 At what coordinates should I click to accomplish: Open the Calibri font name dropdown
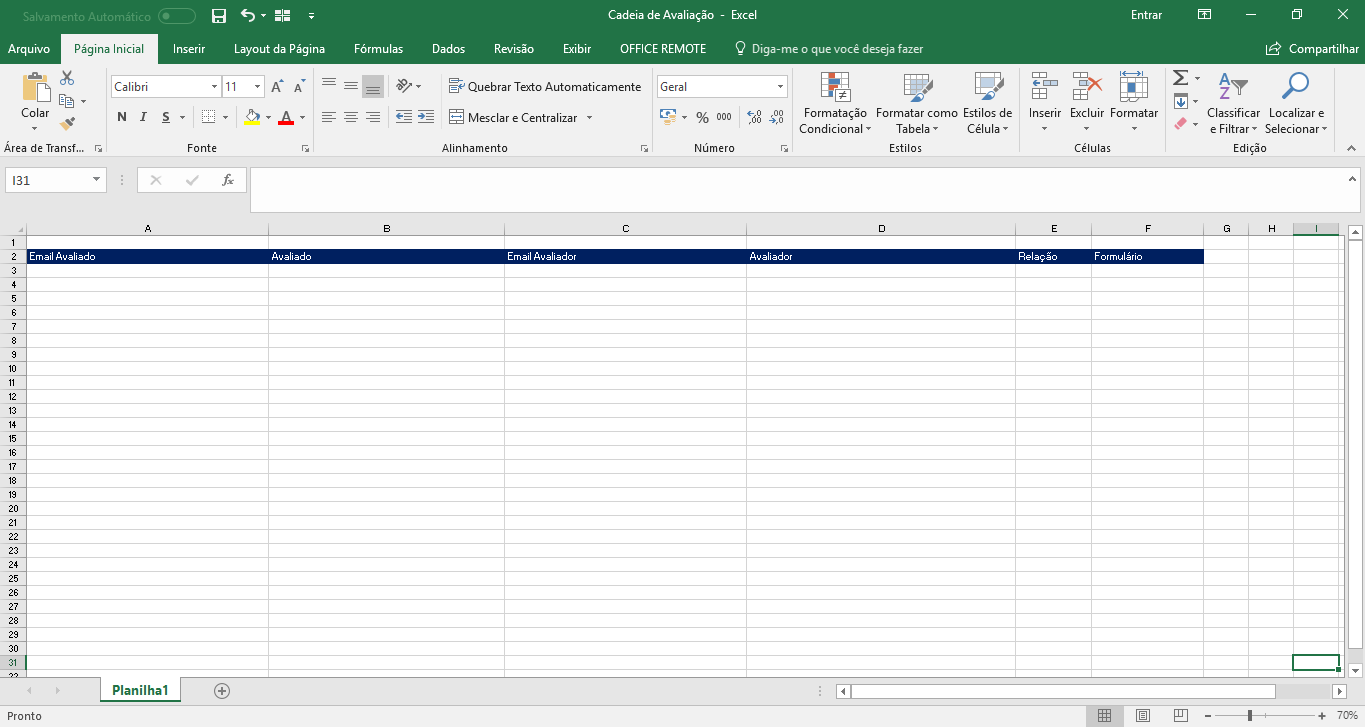(x=214, y=87)
